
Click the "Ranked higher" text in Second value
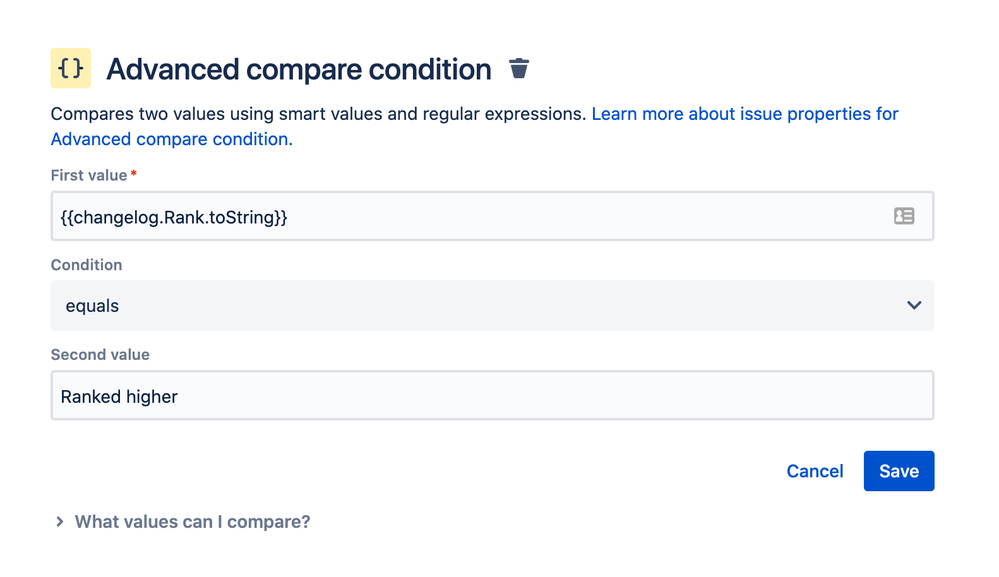click(119, 397)
